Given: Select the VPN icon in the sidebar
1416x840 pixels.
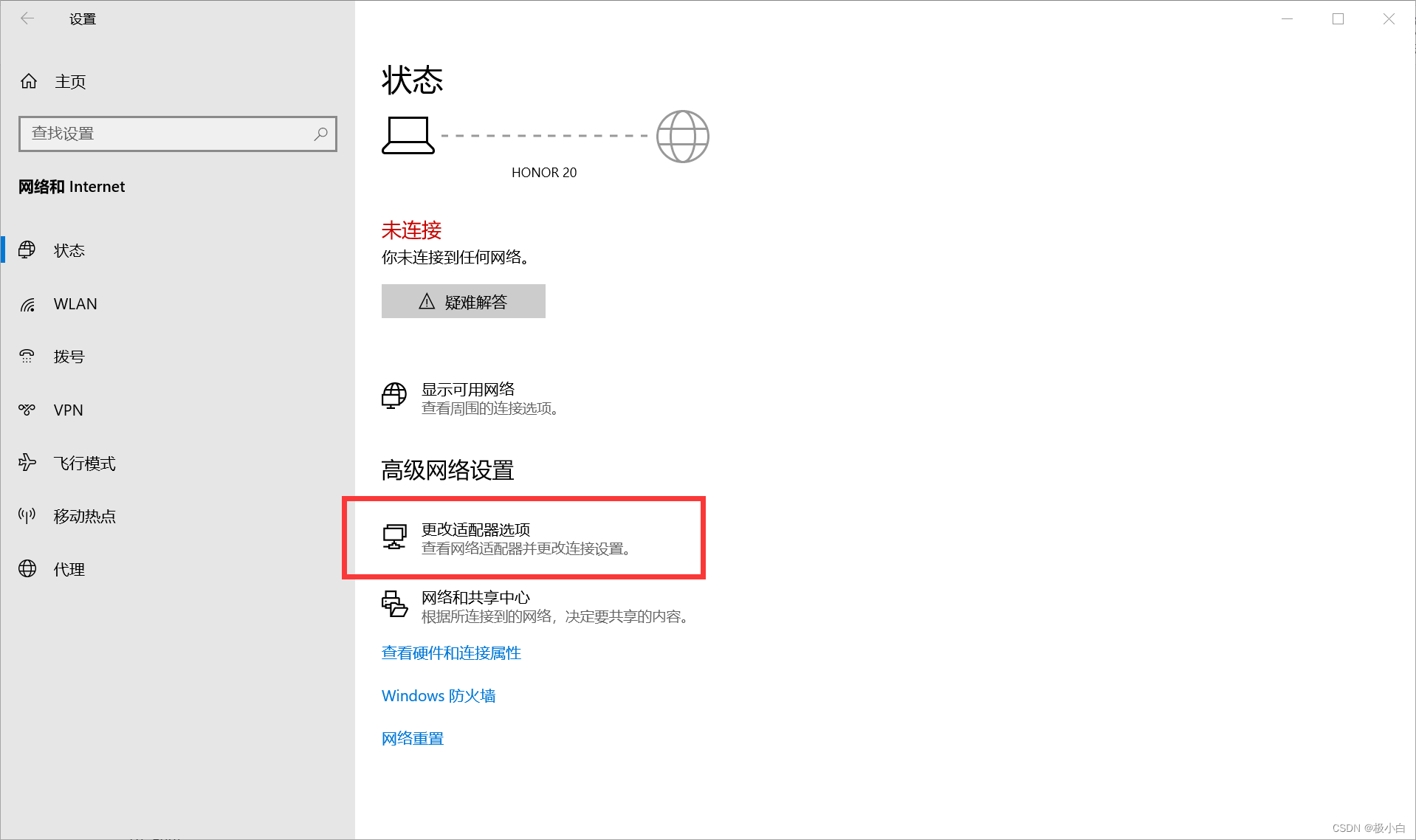Looking at the screenshot, I should (x=27, y=410).
